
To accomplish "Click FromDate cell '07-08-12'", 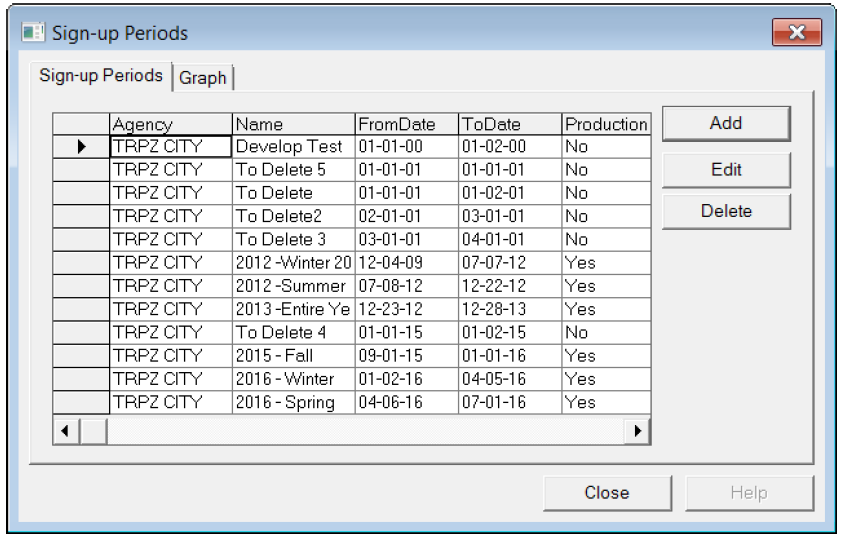I will [407, 286].
